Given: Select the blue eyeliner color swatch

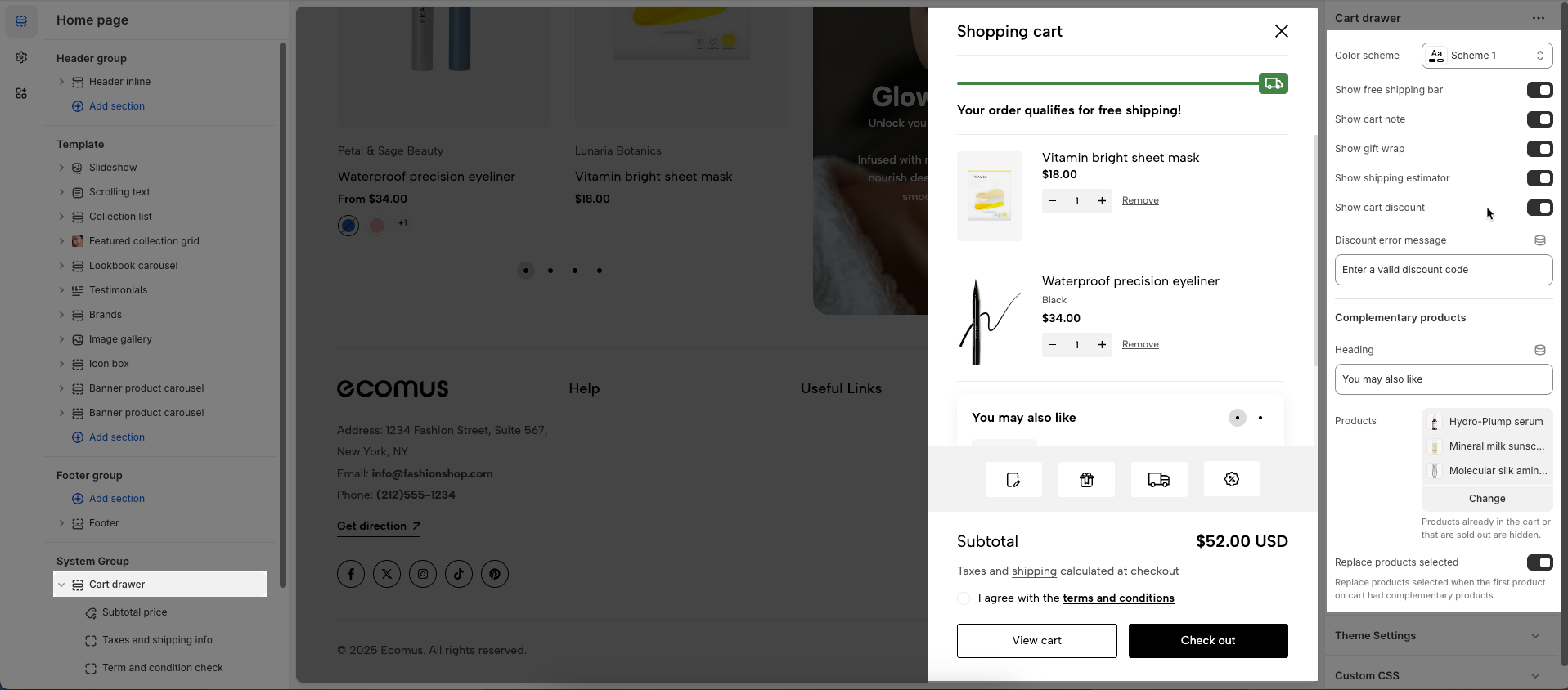Looking at the screenshot, I should tap(348, 226).
